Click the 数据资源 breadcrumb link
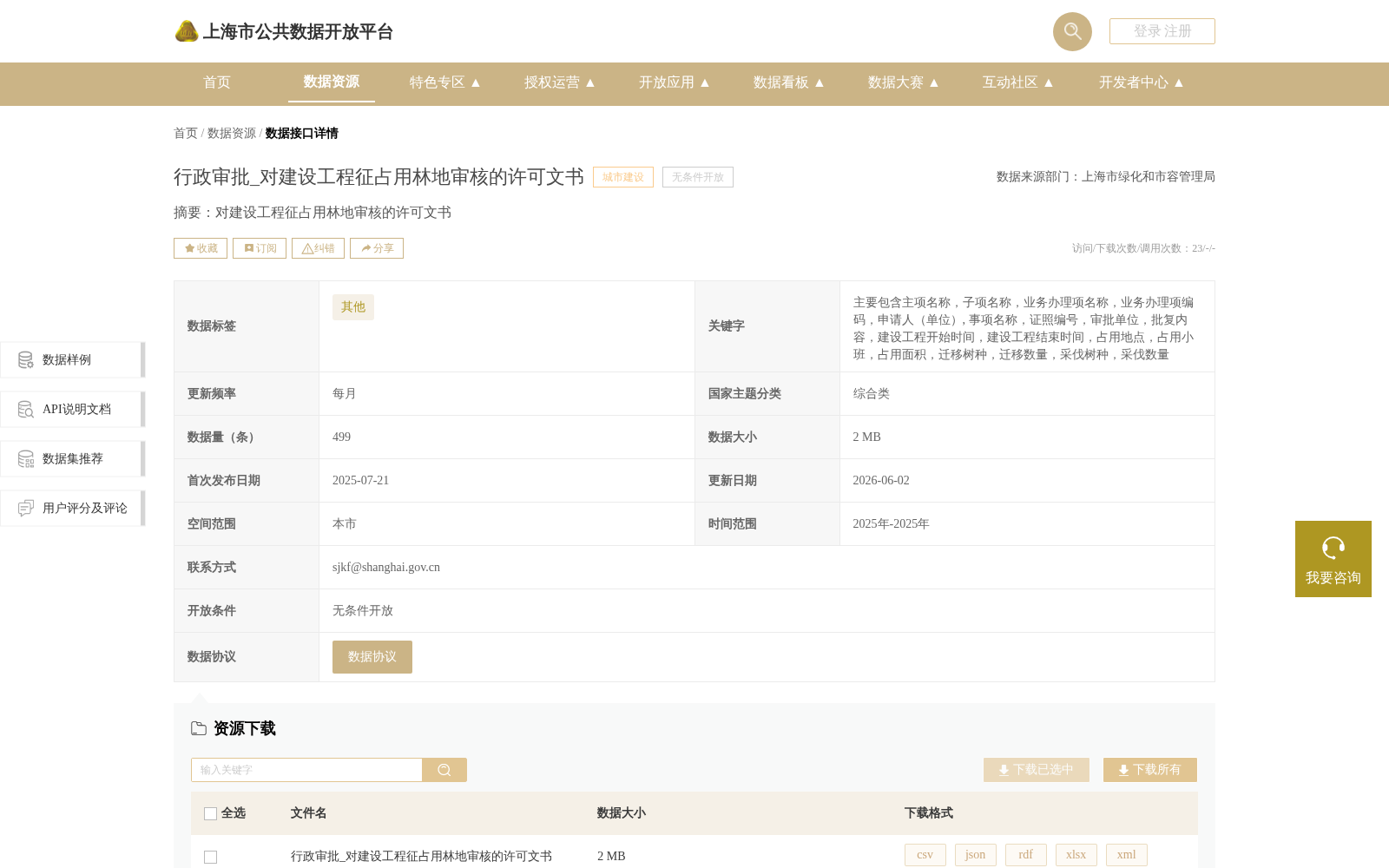Screen dimensions: 1389x868 tap(232, 133)
